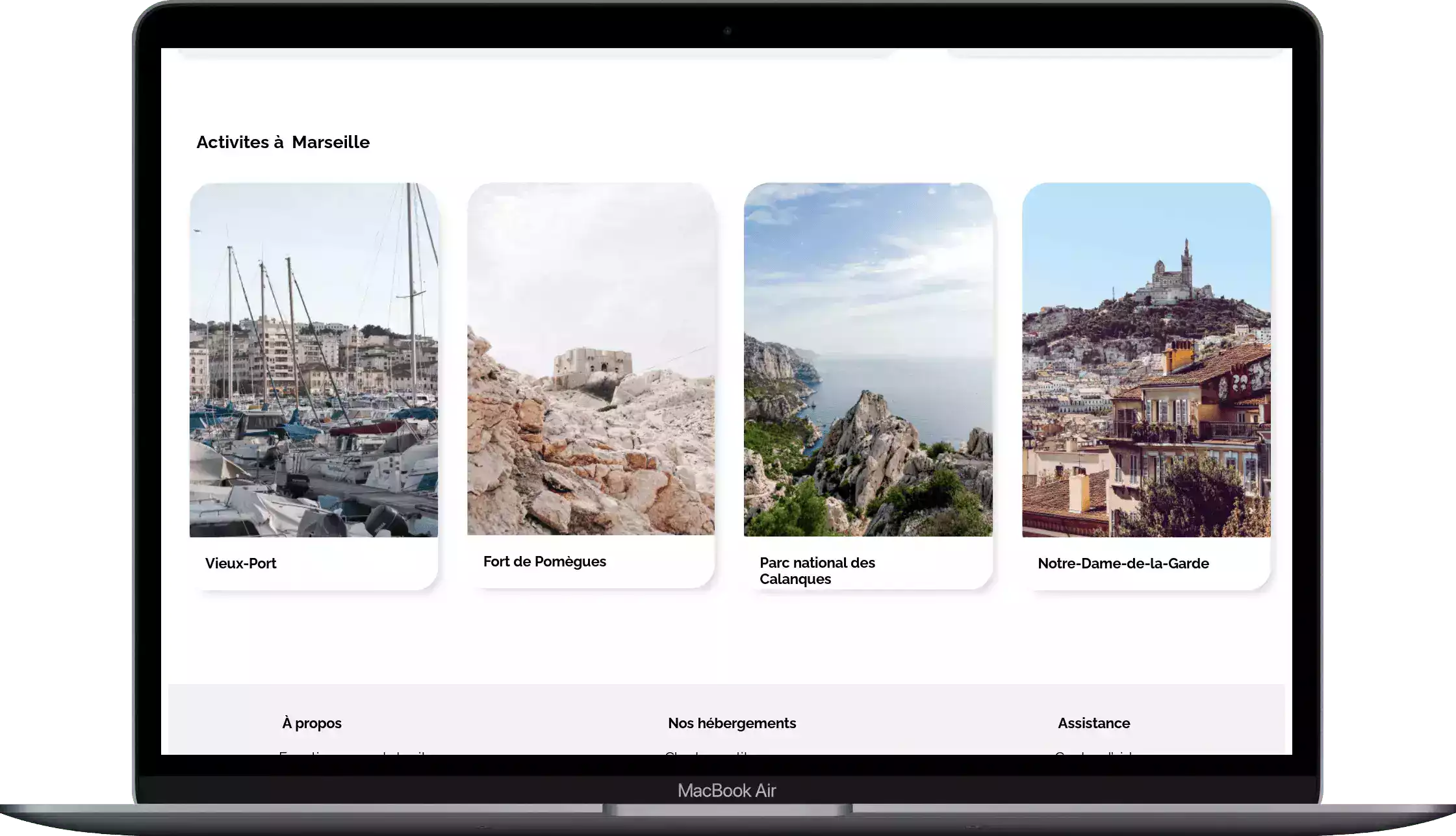Screen dimensions: 1456x836
Task: Choose the Assistance footer heading
Action: [x=1093, y=723]
